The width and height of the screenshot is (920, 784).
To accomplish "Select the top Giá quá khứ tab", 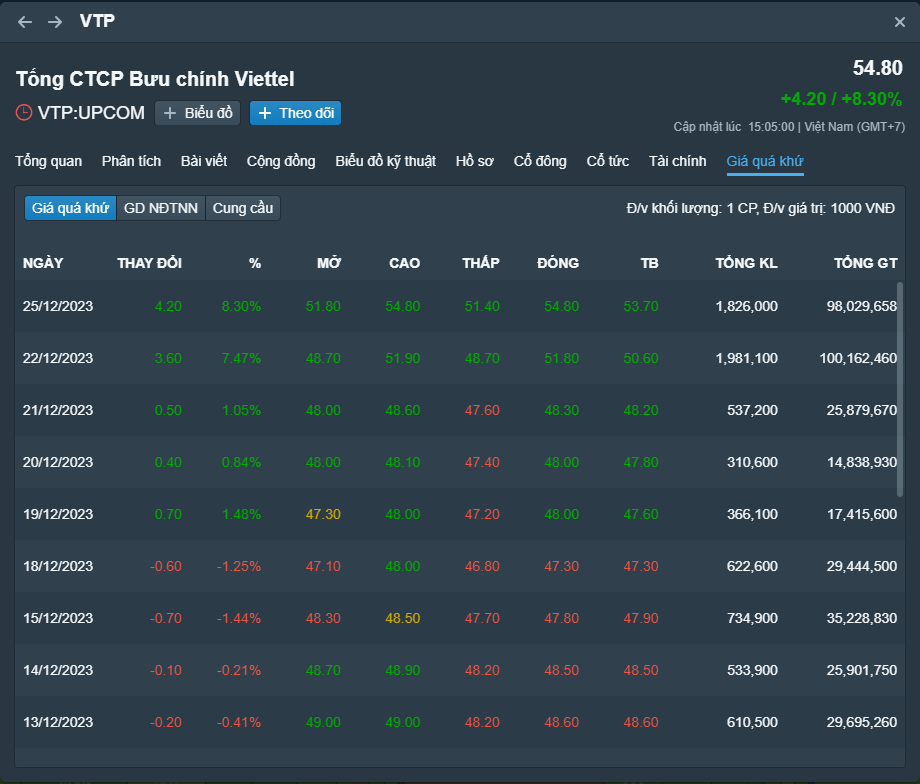I will [x=765, y=161].
